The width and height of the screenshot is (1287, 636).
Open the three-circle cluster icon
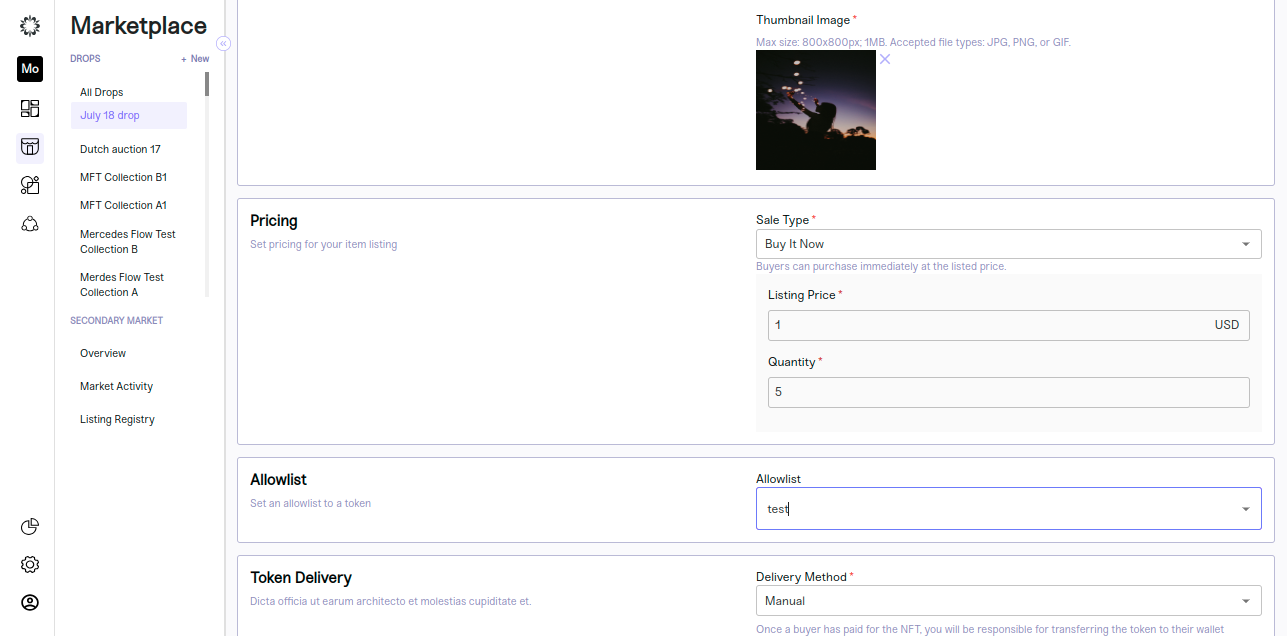point(30,224)
